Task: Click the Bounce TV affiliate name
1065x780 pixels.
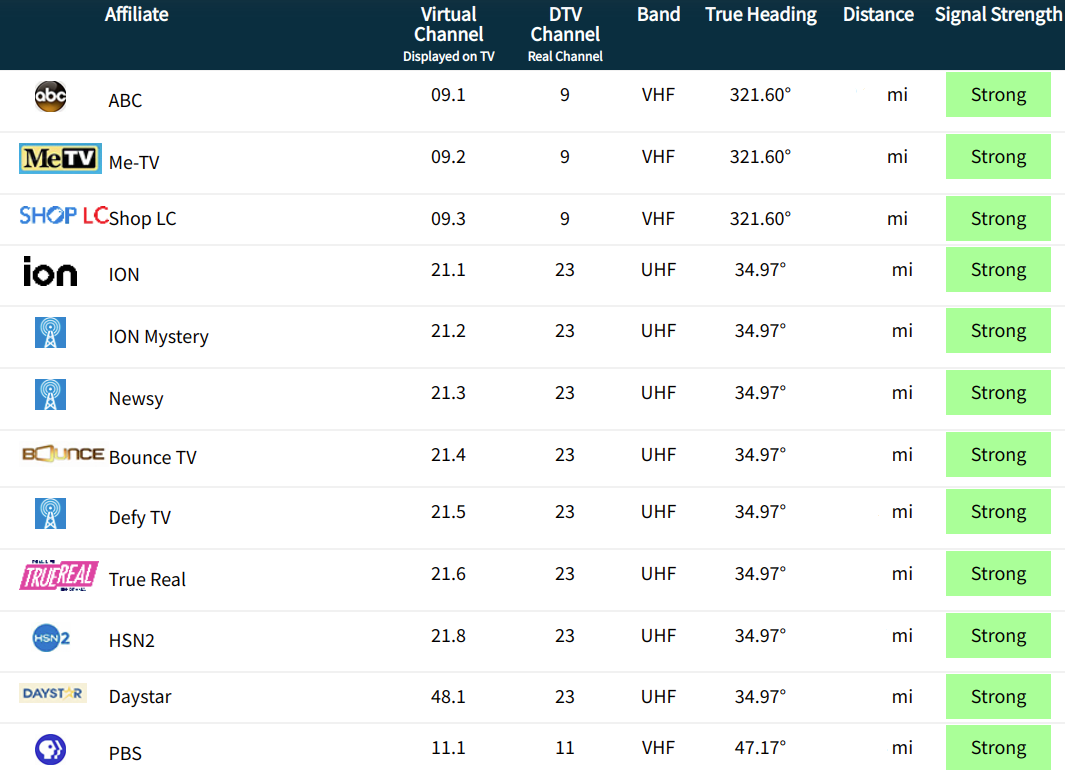Action: click(x=153, y=457)
